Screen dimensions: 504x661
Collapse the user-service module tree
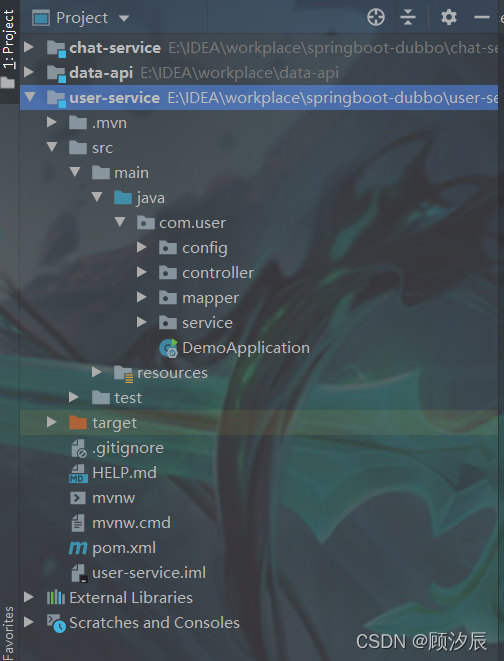tap(29, 97)
